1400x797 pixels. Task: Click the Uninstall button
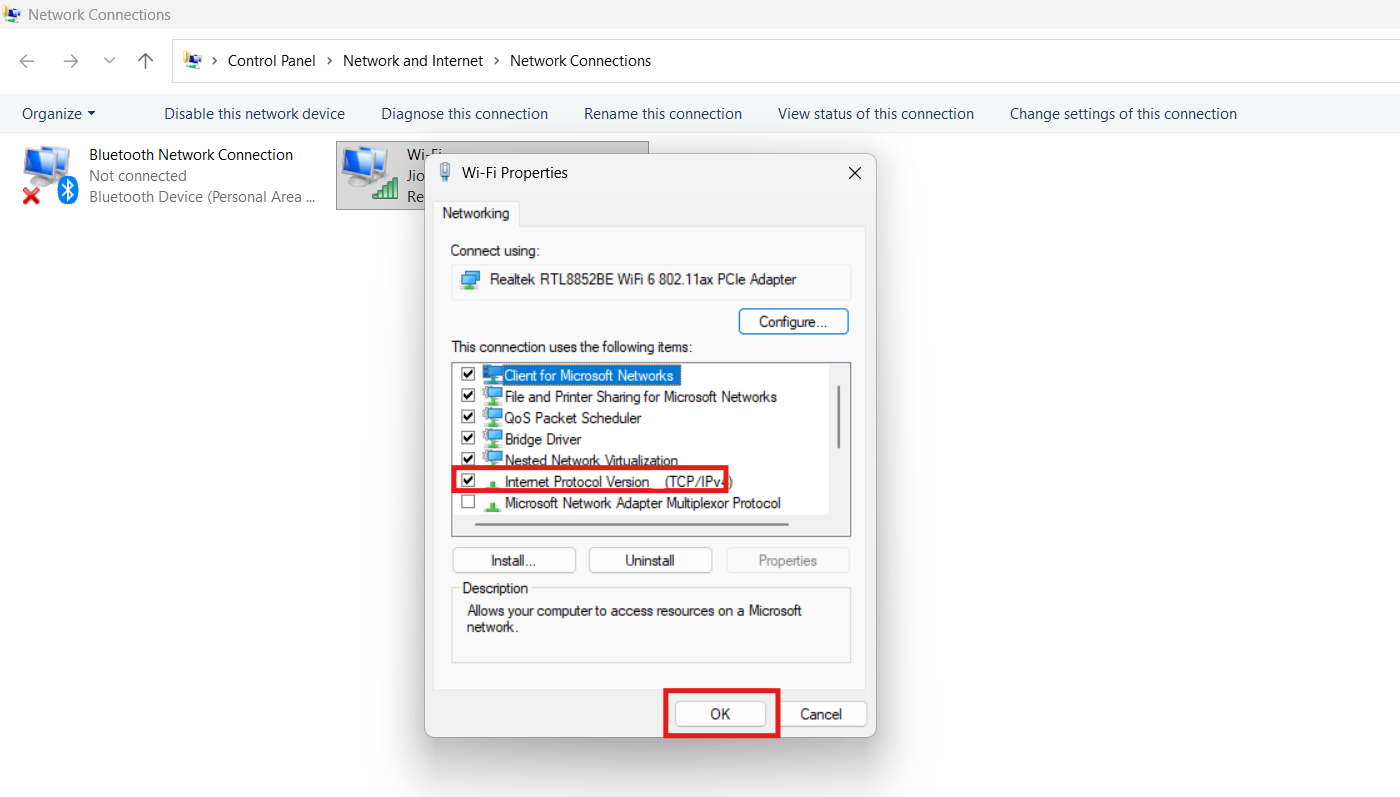[650, 561]
